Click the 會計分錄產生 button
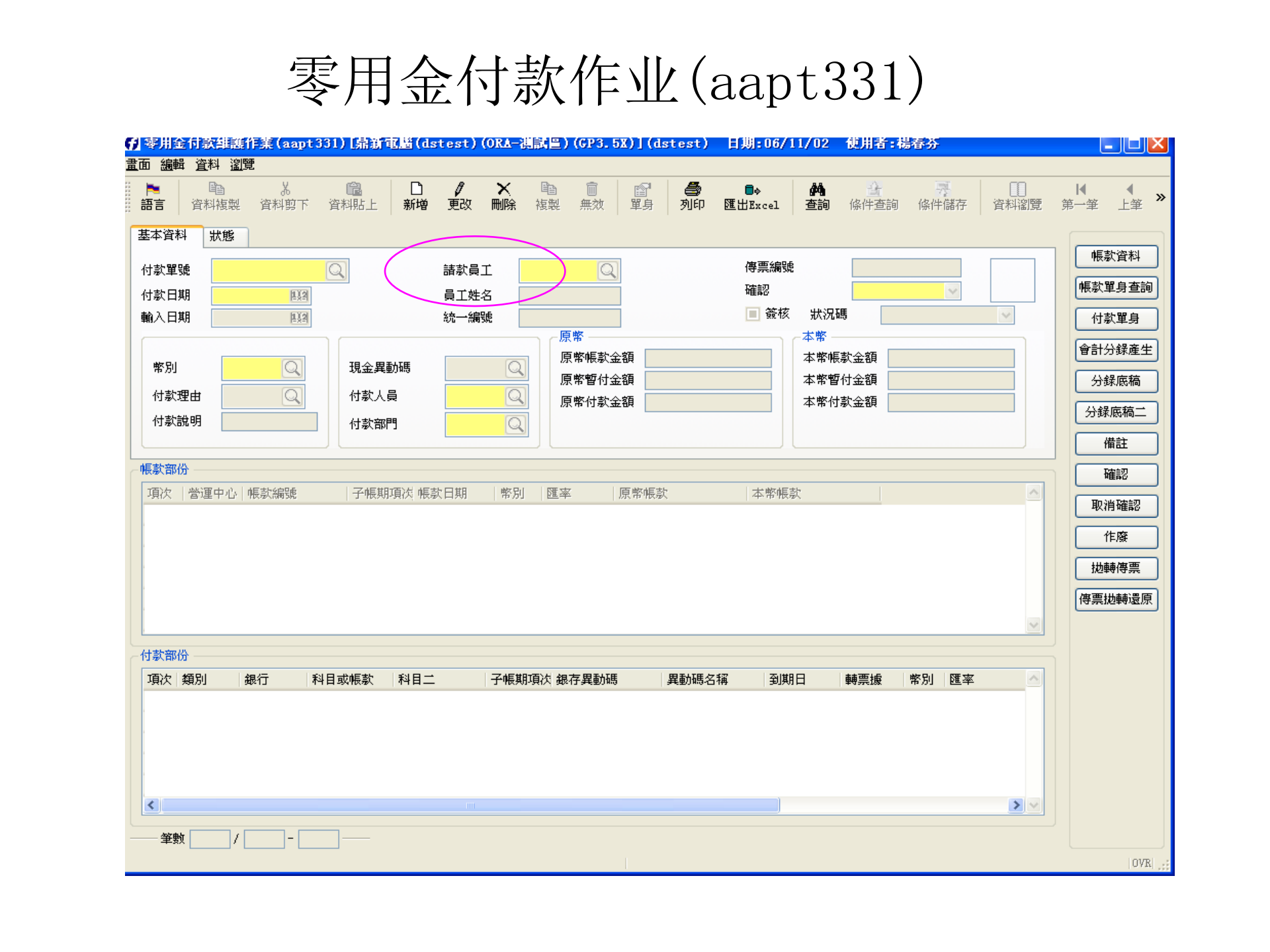 click(1116, 350)
